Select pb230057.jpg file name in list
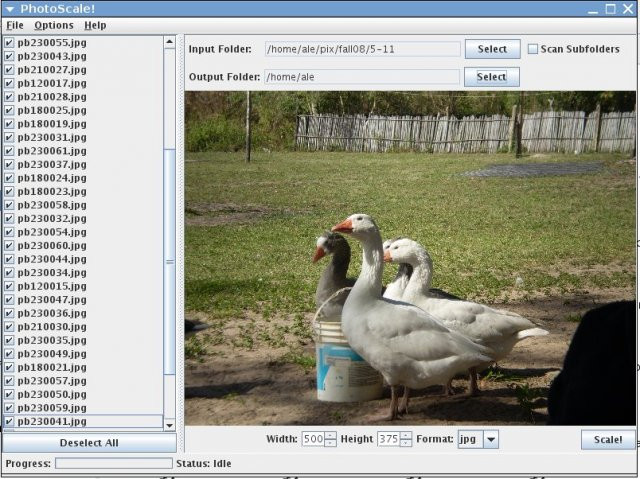This screenshot has width=640, height=479. pos(52,381)
